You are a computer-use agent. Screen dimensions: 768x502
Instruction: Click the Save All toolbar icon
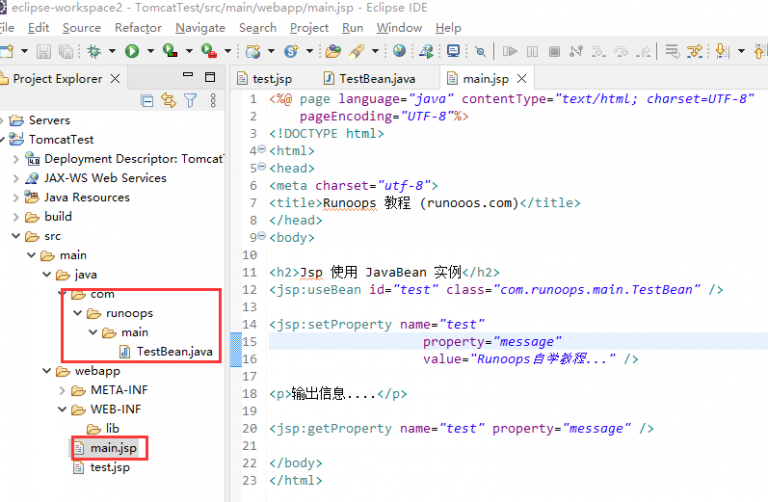click(x=65, y=51)
